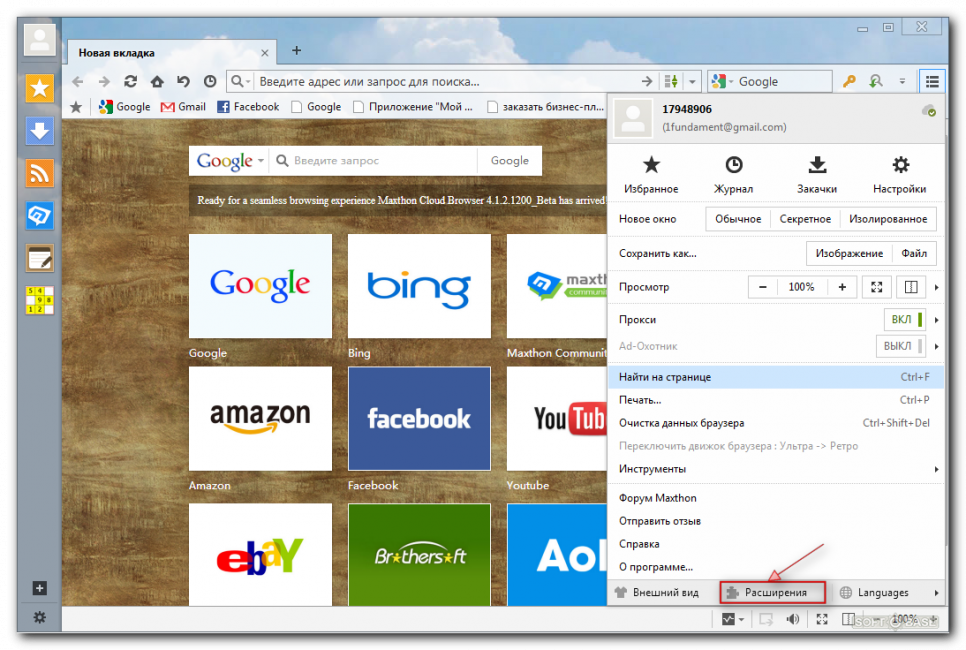The image size is (966, 650).
Task: Save the page as Изображение
Action: click(849, 254)
